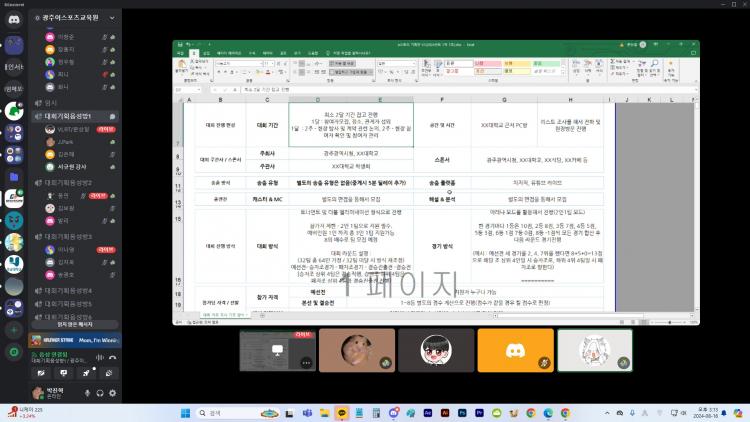The image size is (750, 422).
Task: Switch to the 페이지 레이아웃 ribbon tab
Action: 229,53
